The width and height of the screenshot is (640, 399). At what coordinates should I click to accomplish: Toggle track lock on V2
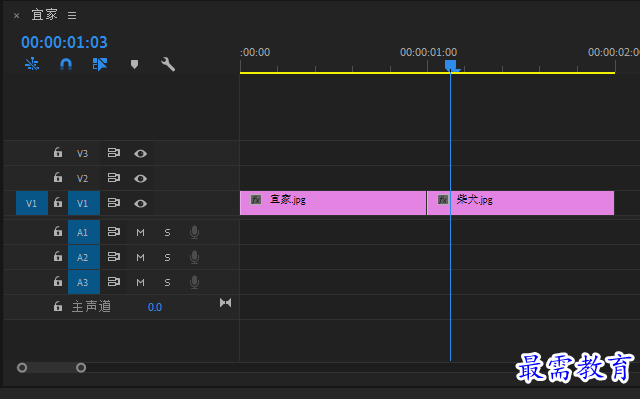58,177
